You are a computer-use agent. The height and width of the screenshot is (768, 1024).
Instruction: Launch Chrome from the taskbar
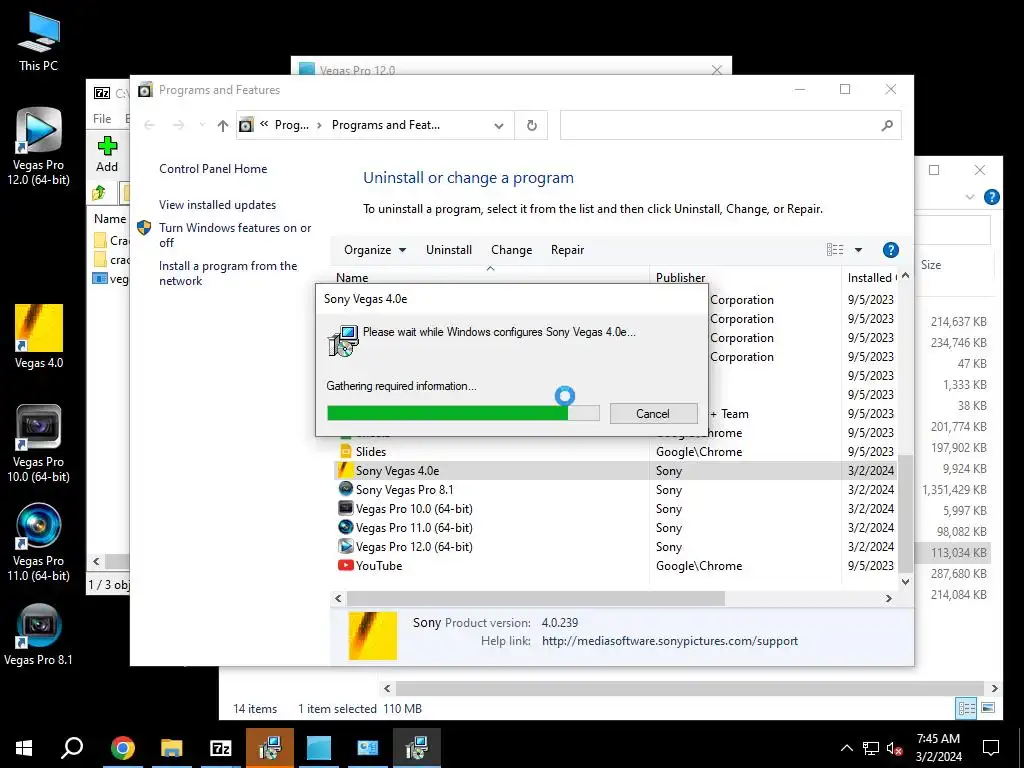(122, 748)
